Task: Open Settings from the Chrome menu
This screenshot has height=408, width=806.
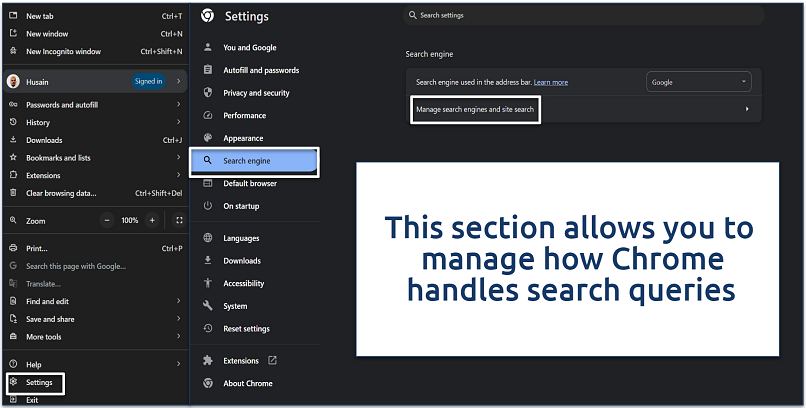Action: point(39,382)
